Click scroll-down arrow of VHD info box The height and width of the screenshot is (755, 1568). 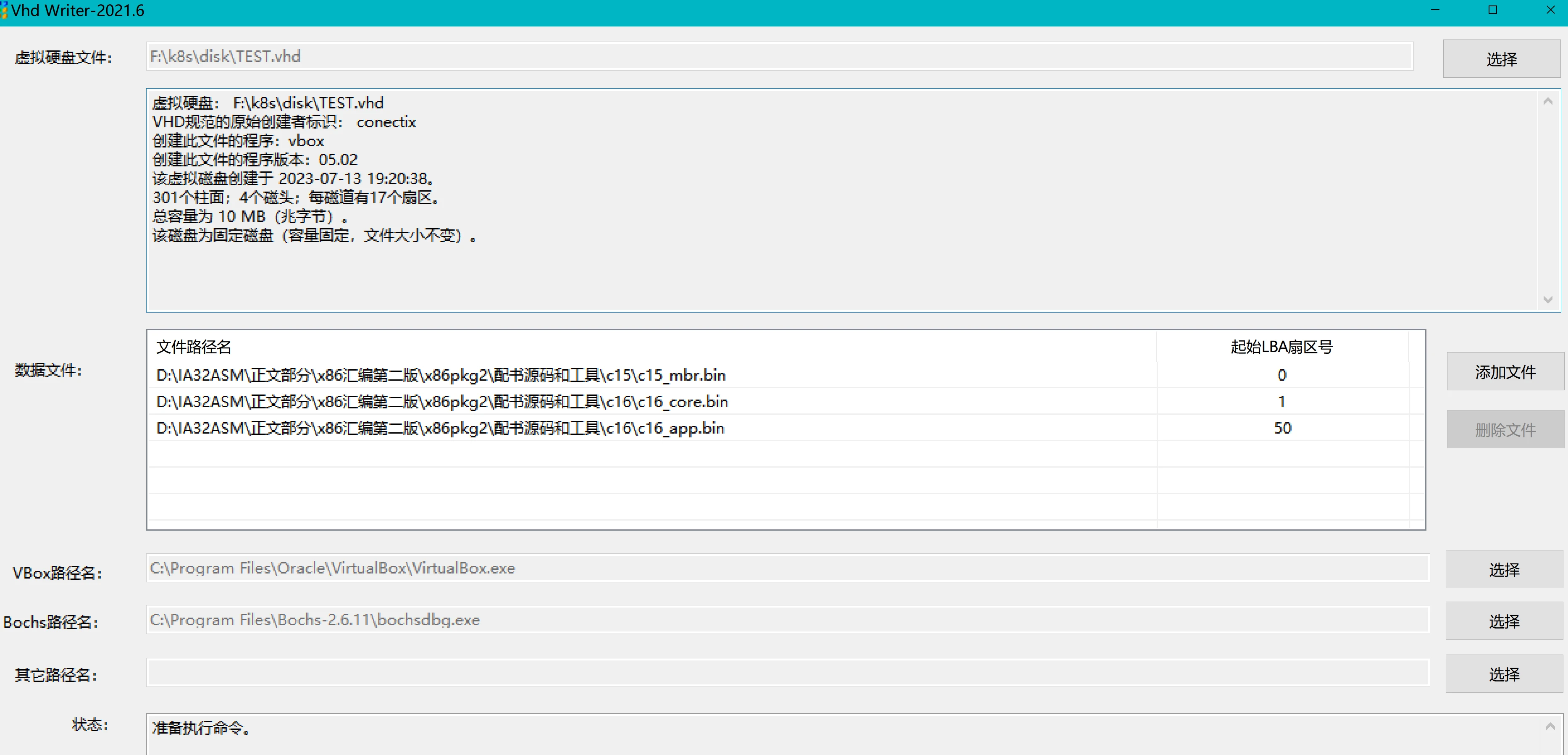point(1548,300)
